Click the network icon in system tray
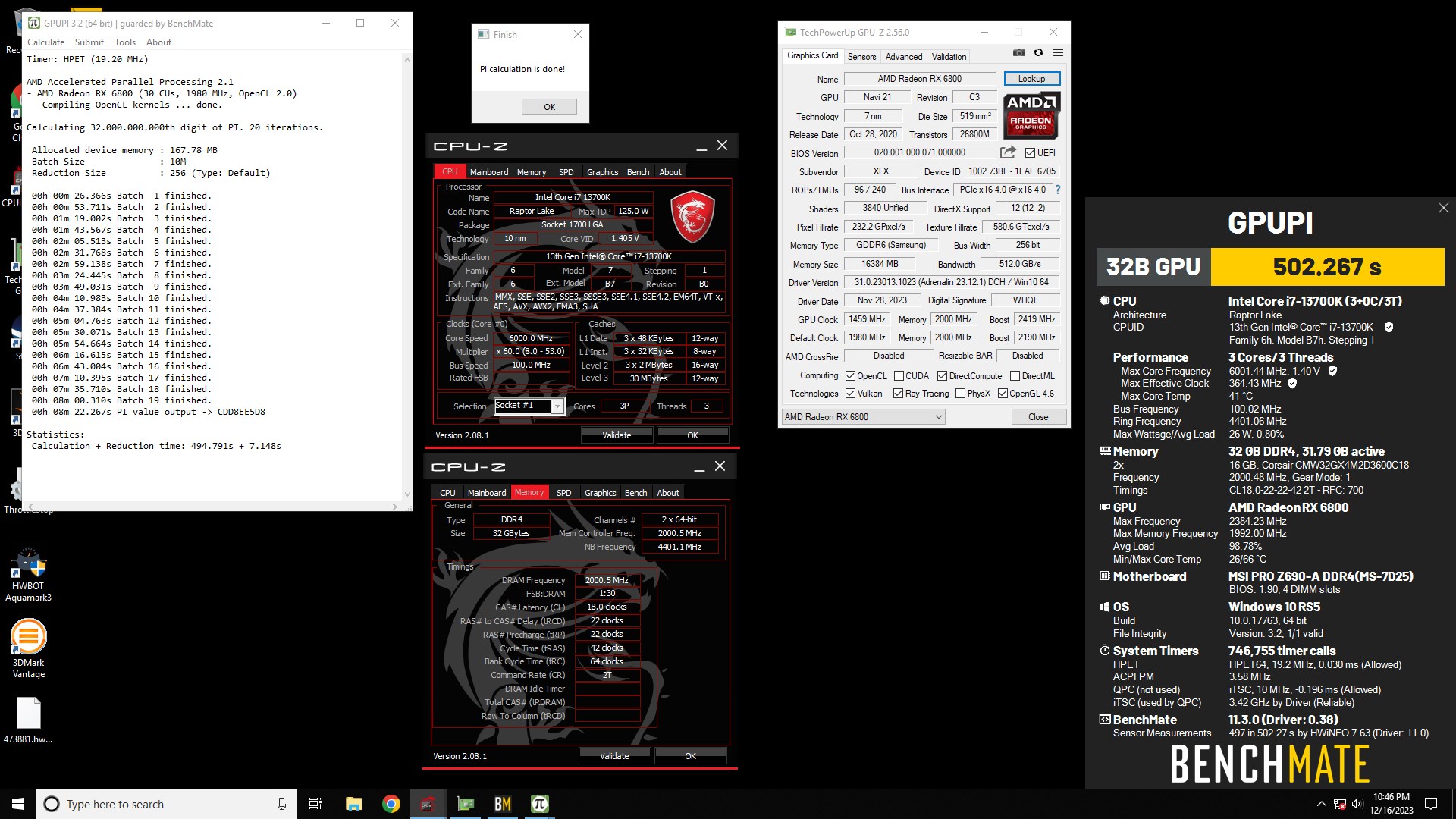Screen dimensions: 1456x819 (x=1340, y=804)
